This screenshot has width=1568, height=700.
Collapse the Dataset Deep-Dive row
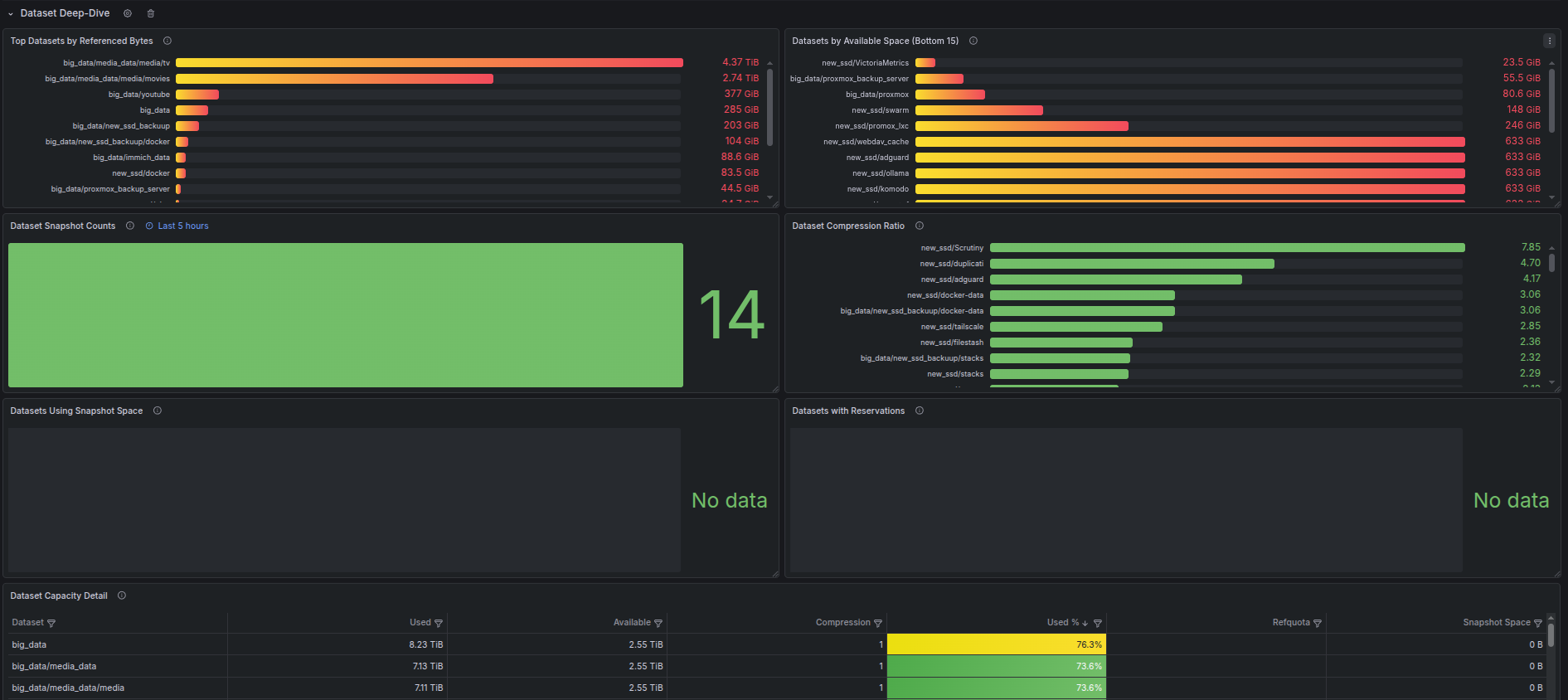tap(11, 14)
